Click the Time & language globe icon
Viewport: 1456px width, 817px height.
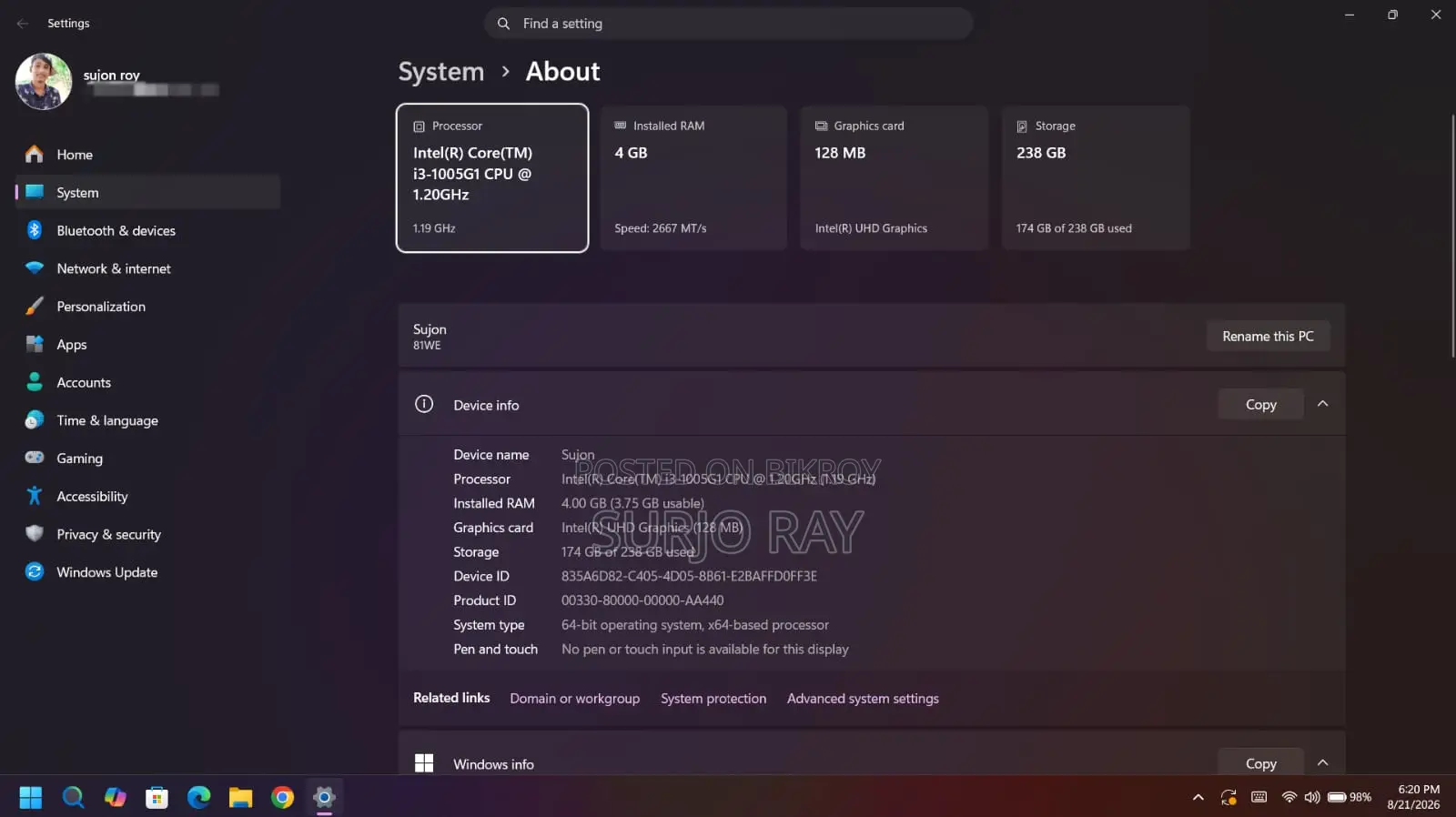[35, 420]
